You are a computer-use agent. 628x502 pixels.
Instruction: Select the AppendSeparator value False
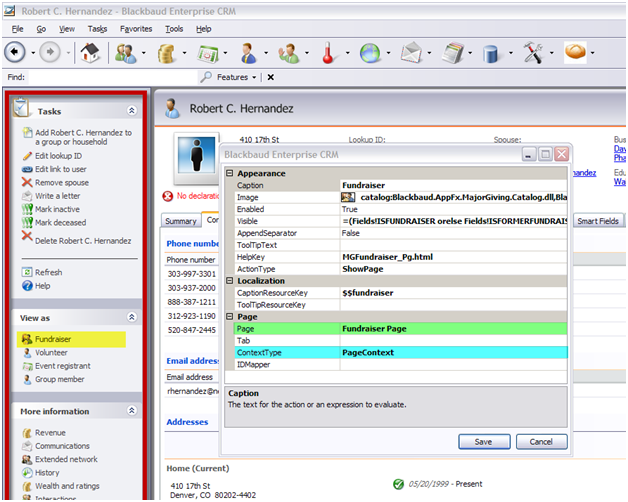pos(453,233)
